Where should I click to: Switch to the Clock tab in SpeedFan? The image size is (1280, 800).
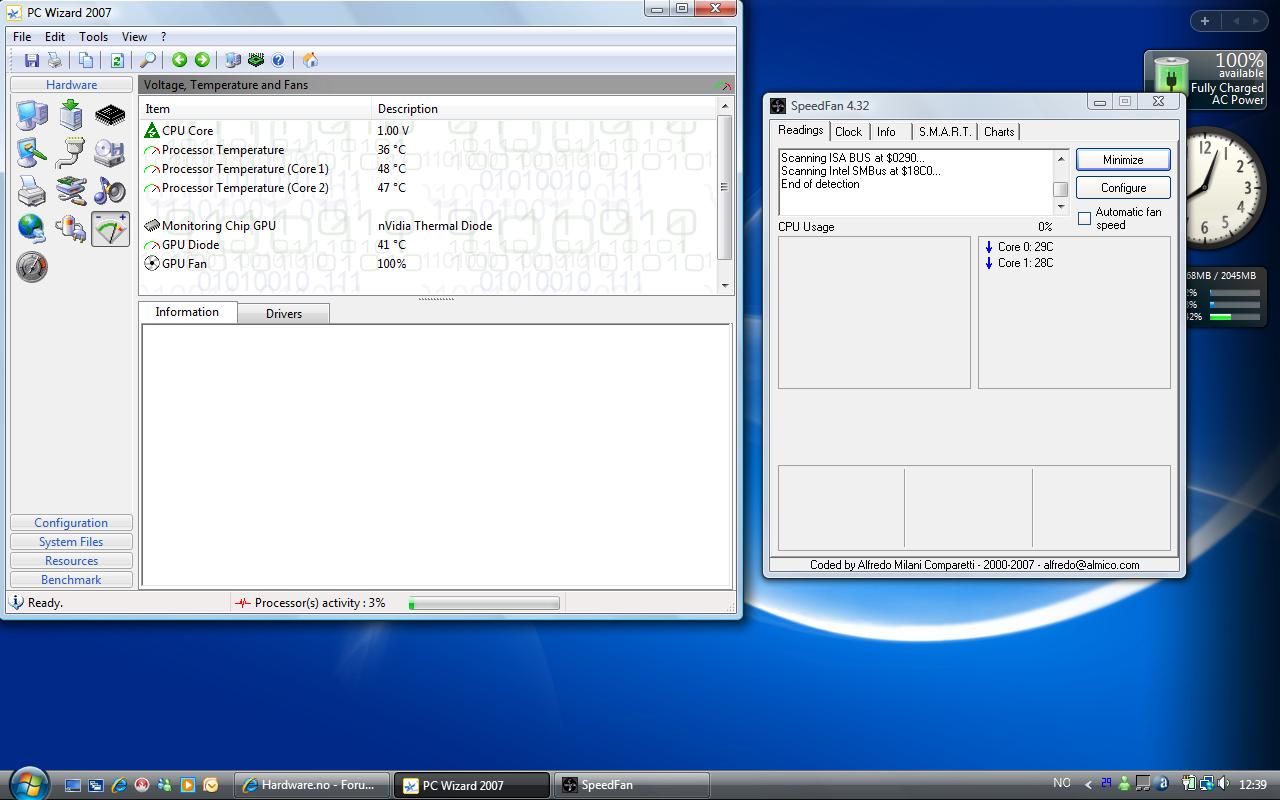(848, 132)
